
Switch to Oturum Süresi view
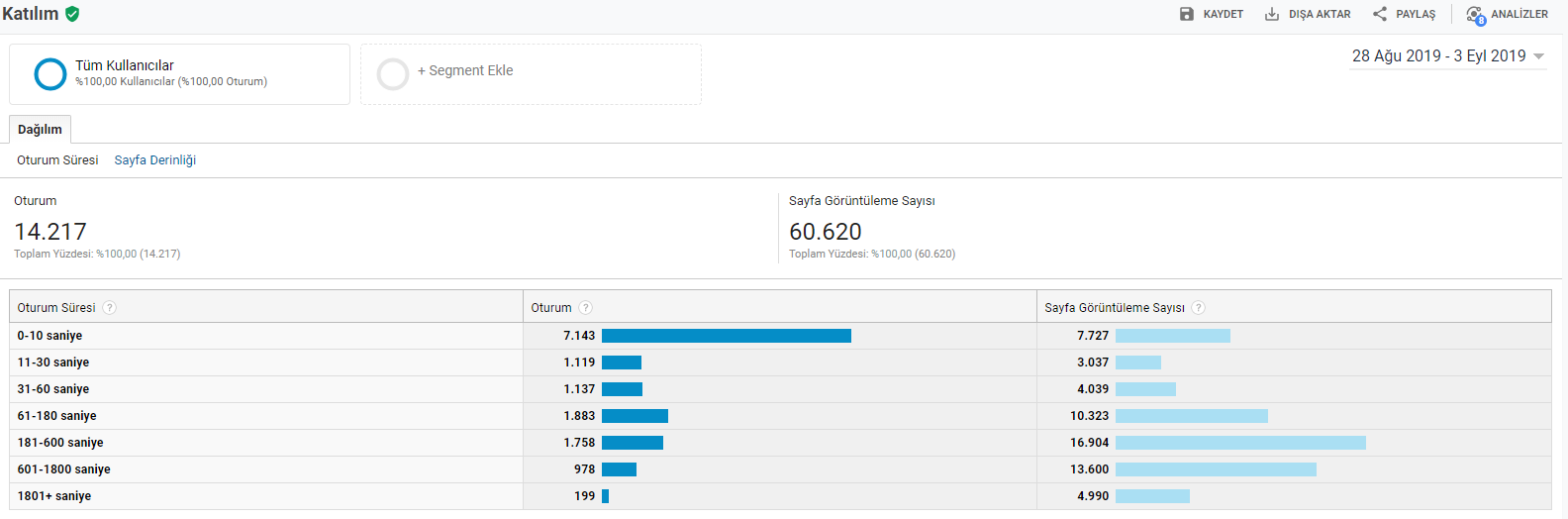click(57, 160)
